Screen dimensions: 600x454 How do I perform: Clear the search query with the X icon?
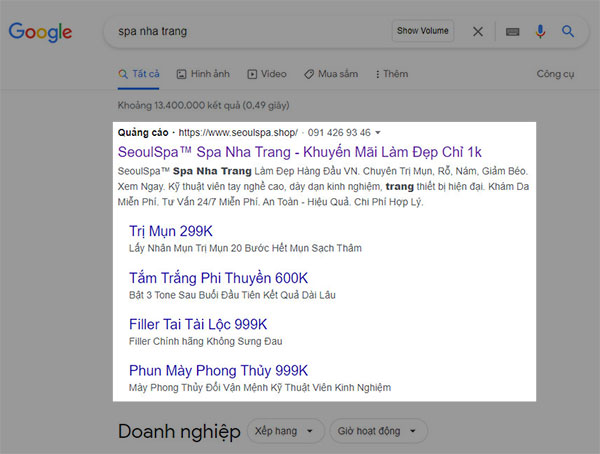(x=478, y=31)
